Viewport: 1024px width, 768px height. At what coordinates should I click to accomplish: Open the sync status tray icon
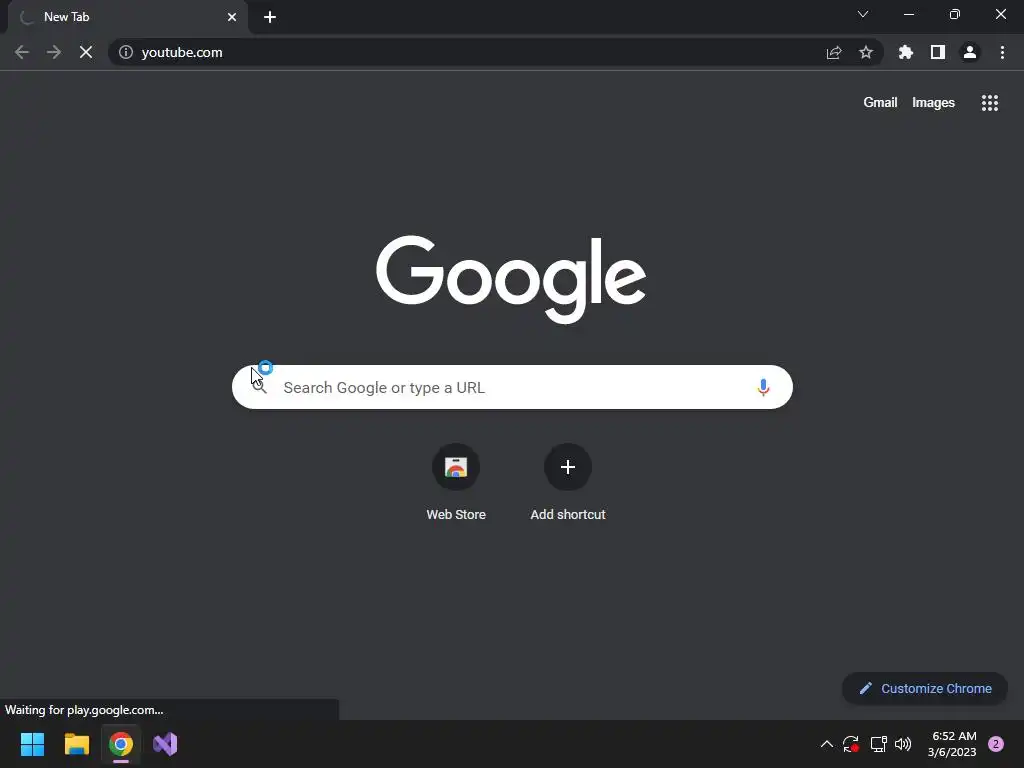click(851, 744)
